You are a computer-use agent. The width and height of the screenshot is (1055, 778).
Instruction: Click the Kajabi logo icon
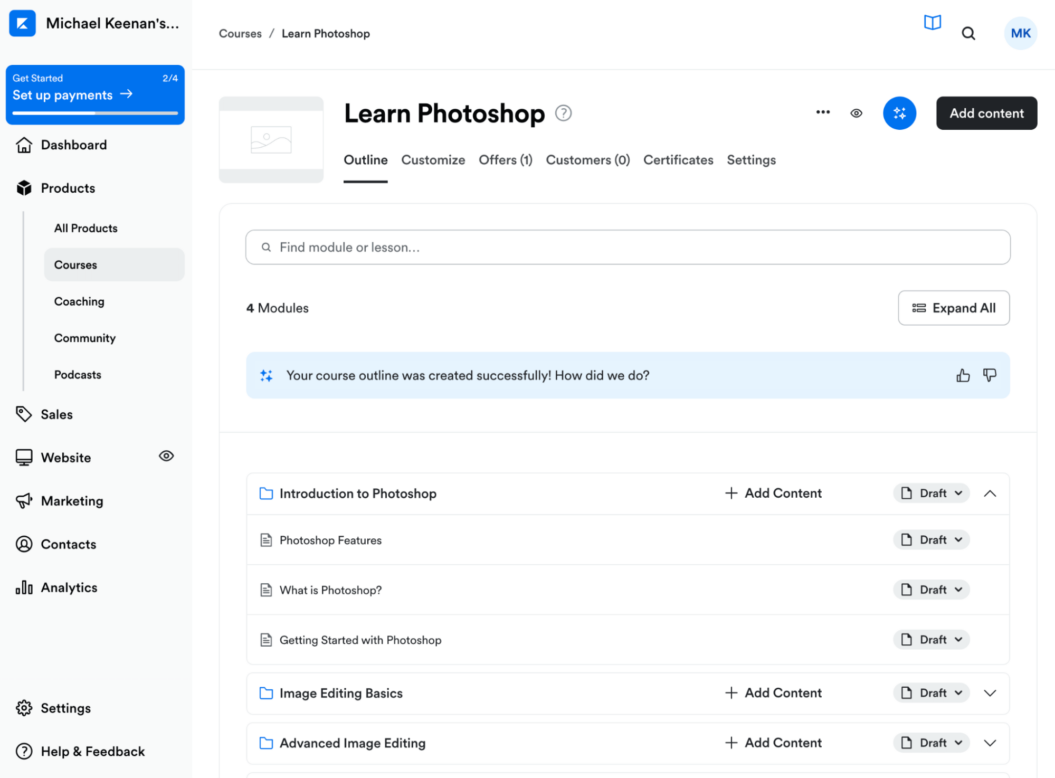(22, 24)
